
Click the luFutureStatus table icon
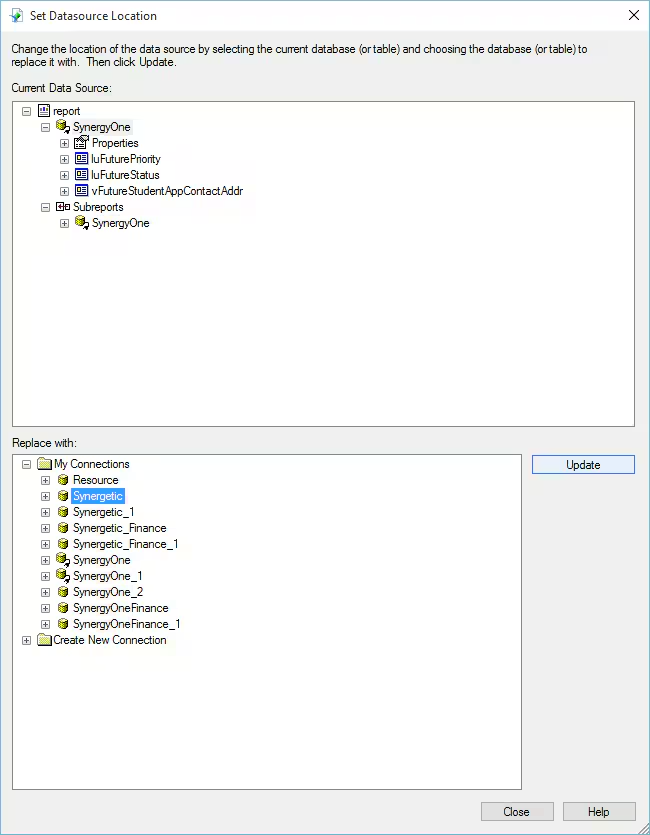pyautogui.click(x=81, y=175)
